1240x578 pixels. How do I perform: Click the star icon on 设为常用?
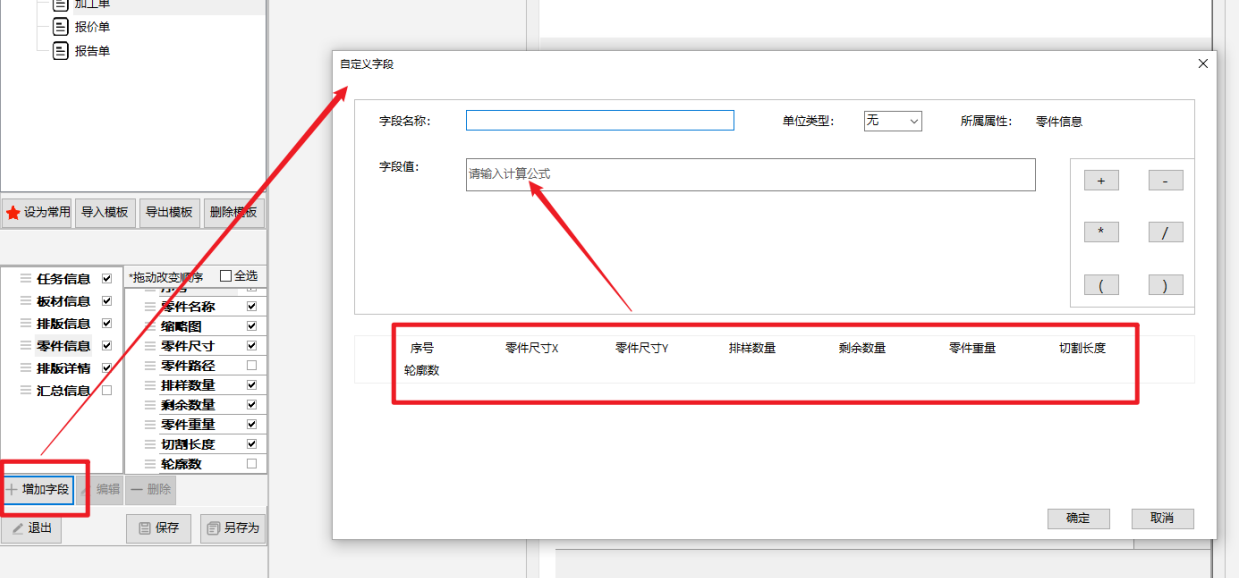13,213
